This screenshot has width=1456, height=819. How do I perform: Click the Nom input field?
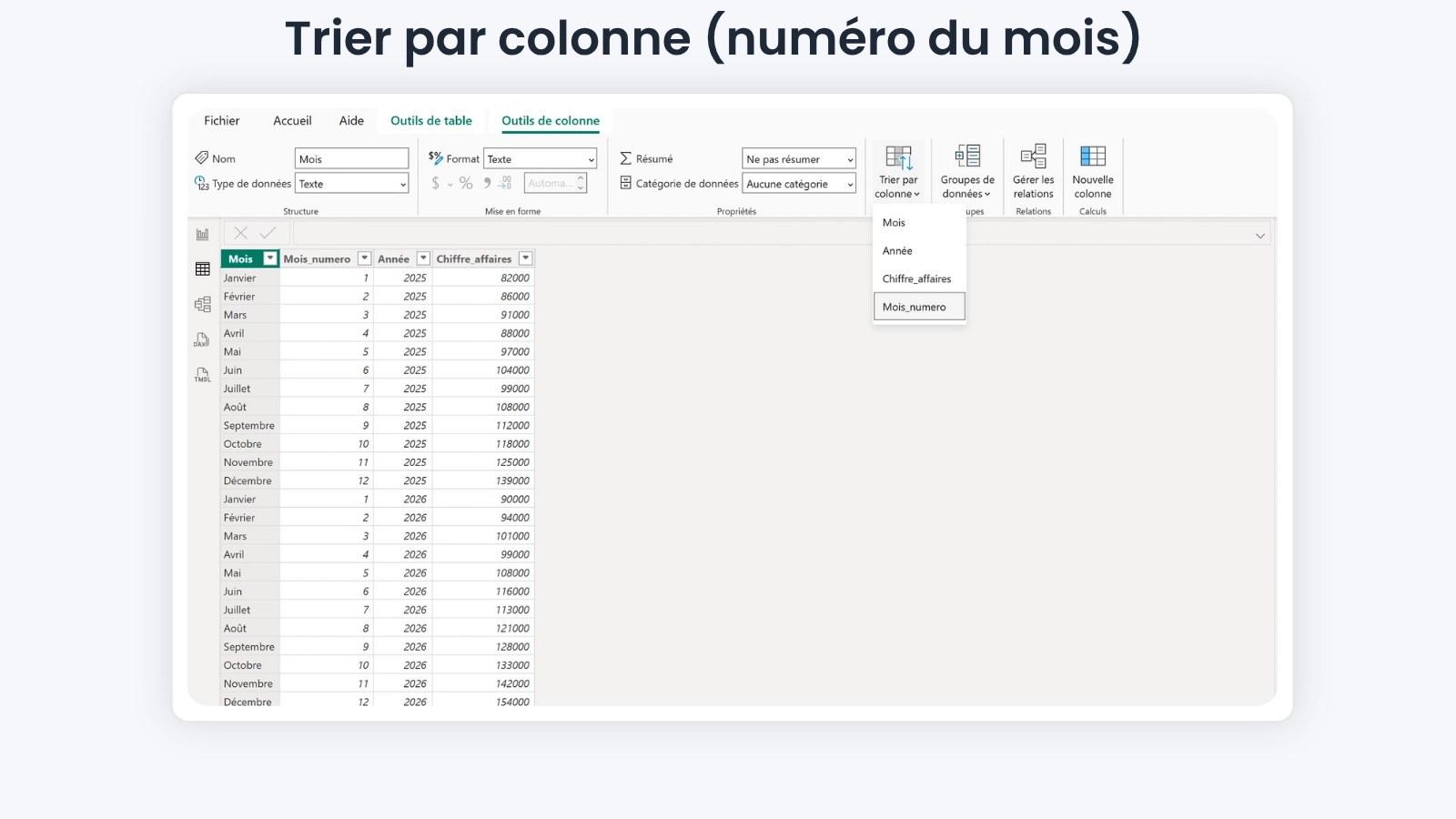pyautogui.click(x=352, y=159)
